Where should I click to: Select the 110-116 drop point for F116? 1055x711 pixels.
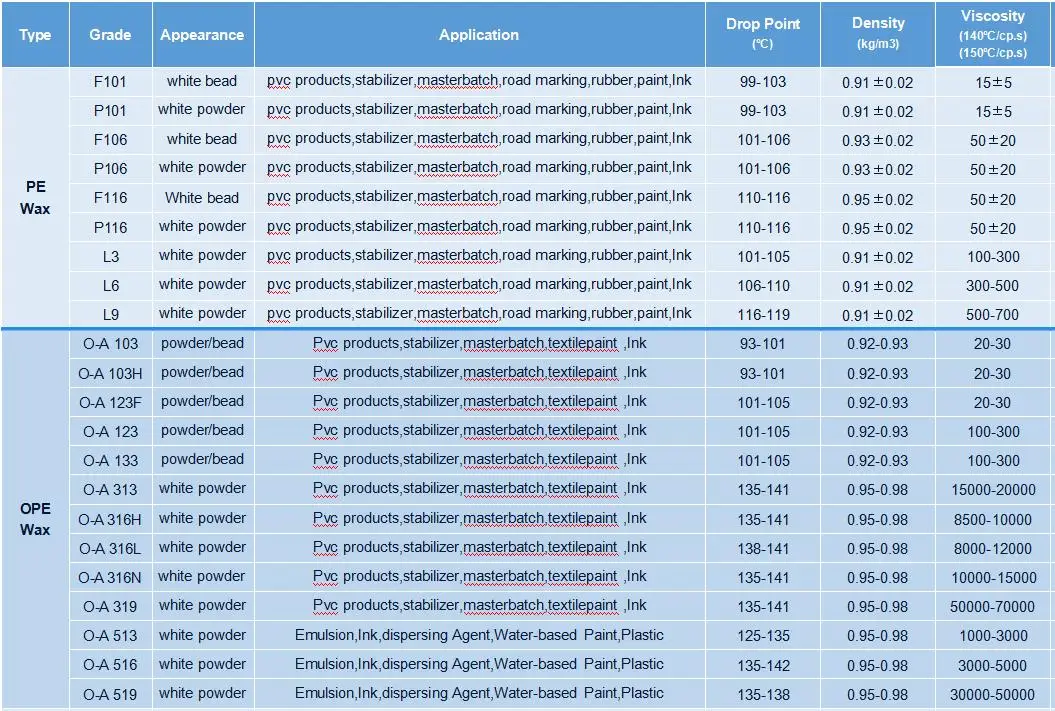tap(762, 198)
